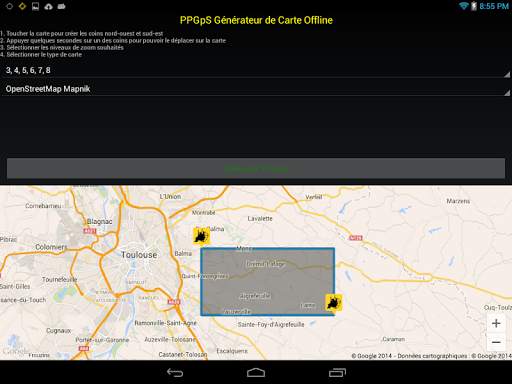Tap the Cugnaux label on the map
This screenshot has height=384, width=512.
pyautogui.click(x=59, y=331)
